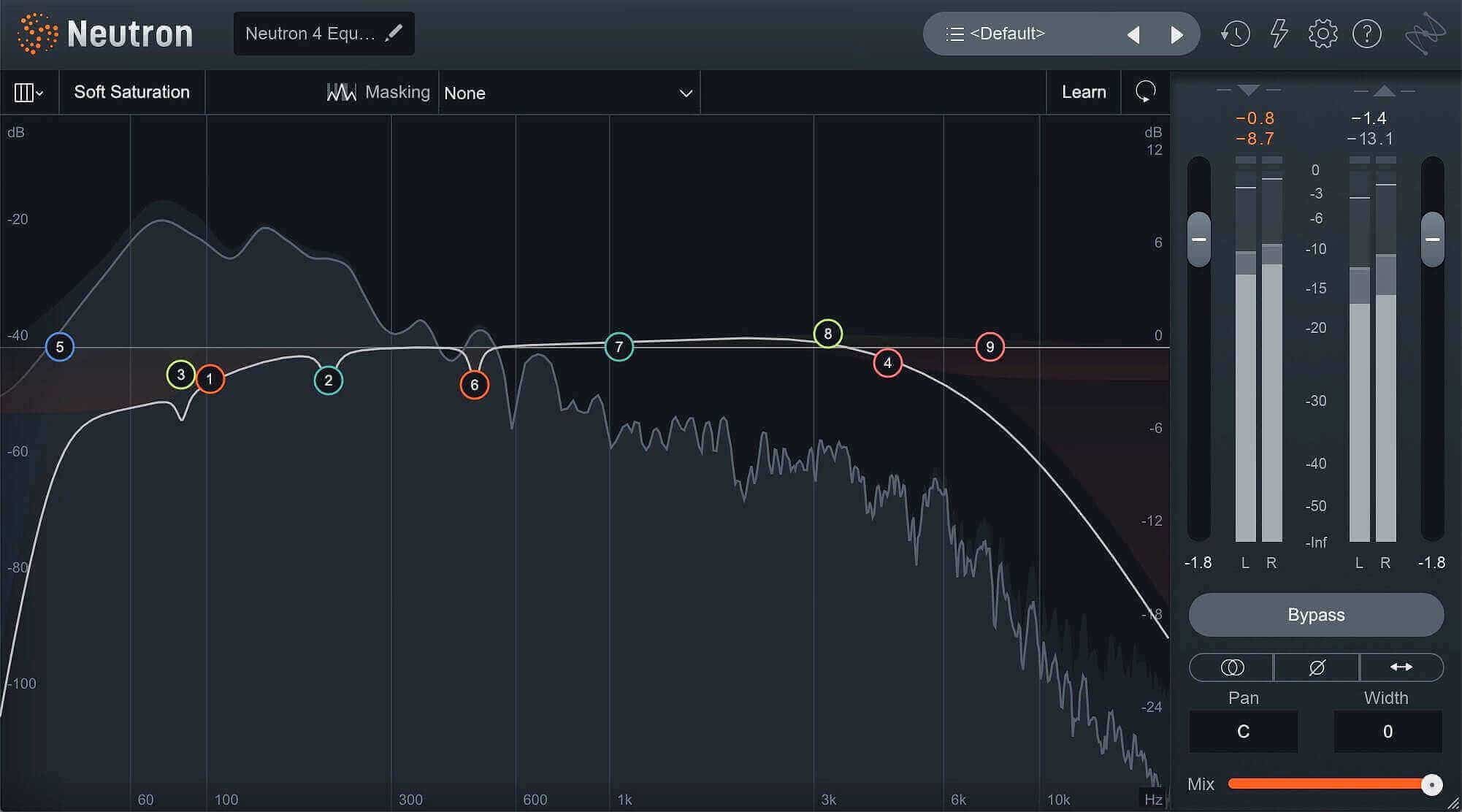Click the input gain value -1.8
Image resolution: width=1462 pixels, height=812 pixels.
click(x=1198, y=563)
